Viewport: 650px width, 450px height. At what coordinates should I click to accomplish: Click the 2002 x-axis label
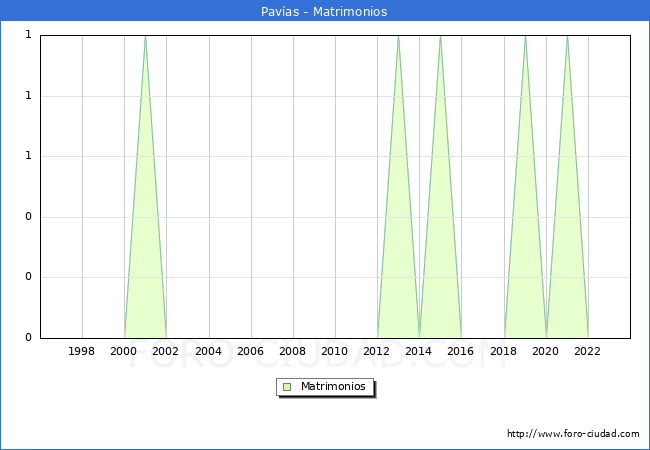[165, 351]
